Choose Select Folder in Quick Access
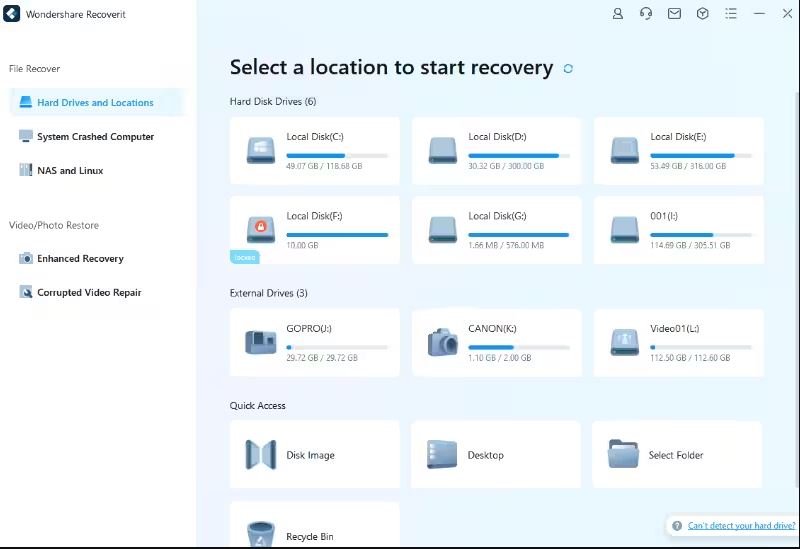This screenshot has height=549, width=800. [677, 455]
